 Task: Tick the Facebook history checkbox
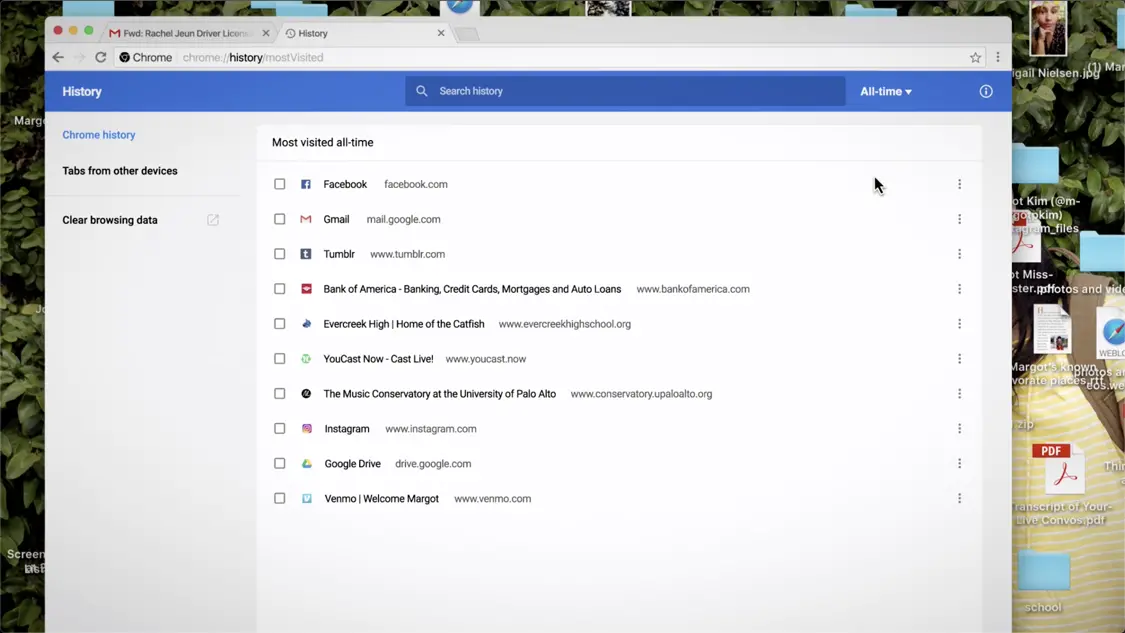(x=280, y=184)
